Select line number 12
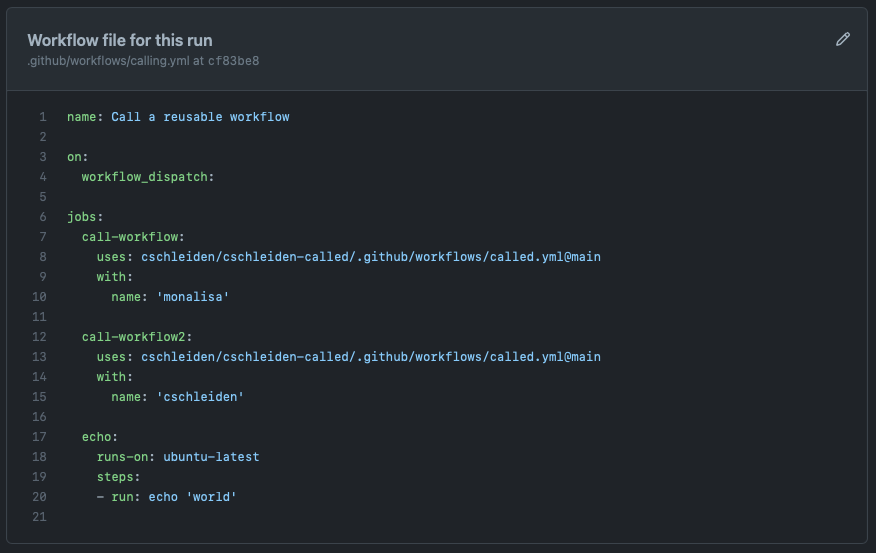 41,337
